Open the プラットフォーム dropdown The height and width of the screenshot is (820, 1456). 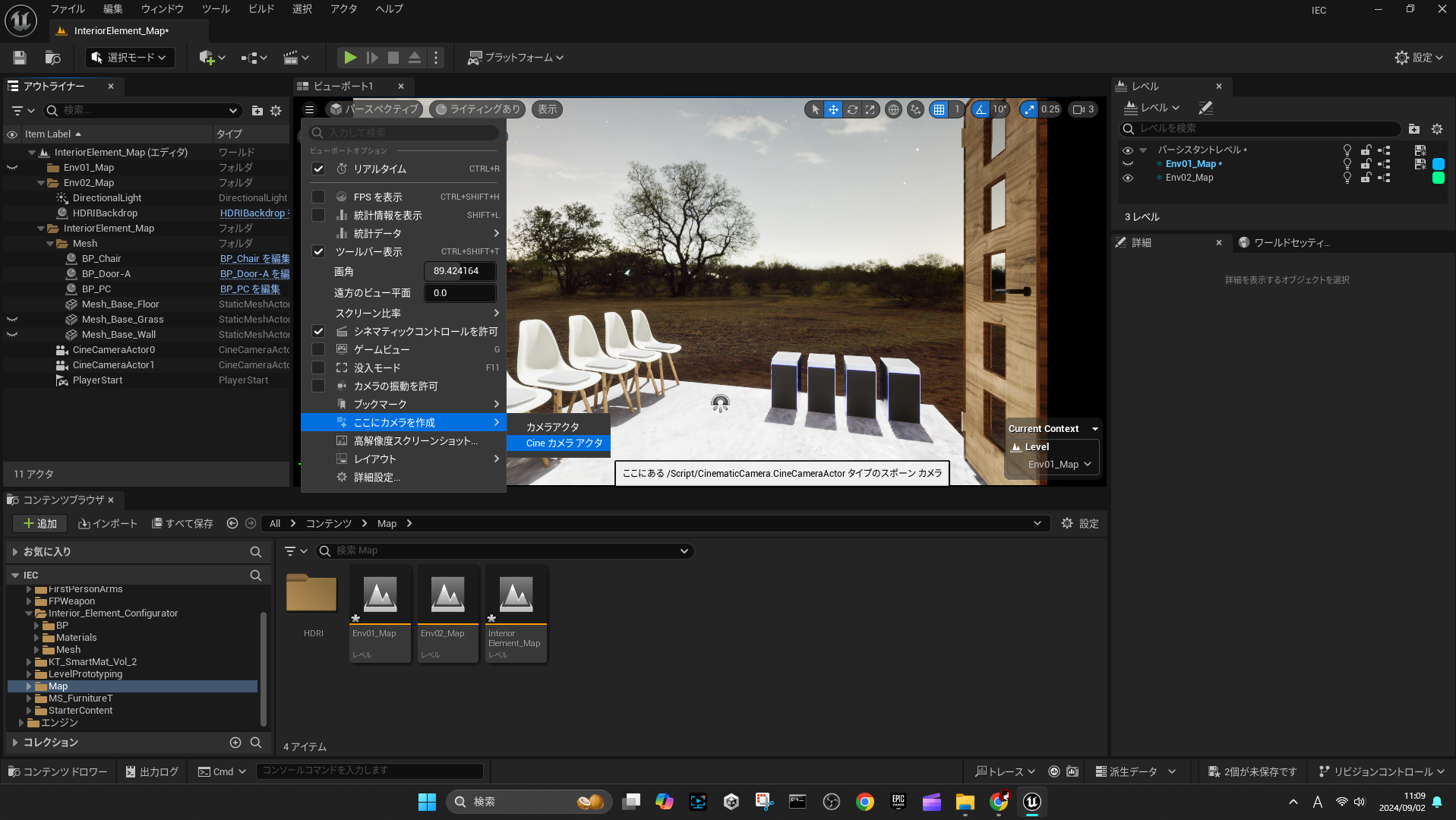point(516,58)
